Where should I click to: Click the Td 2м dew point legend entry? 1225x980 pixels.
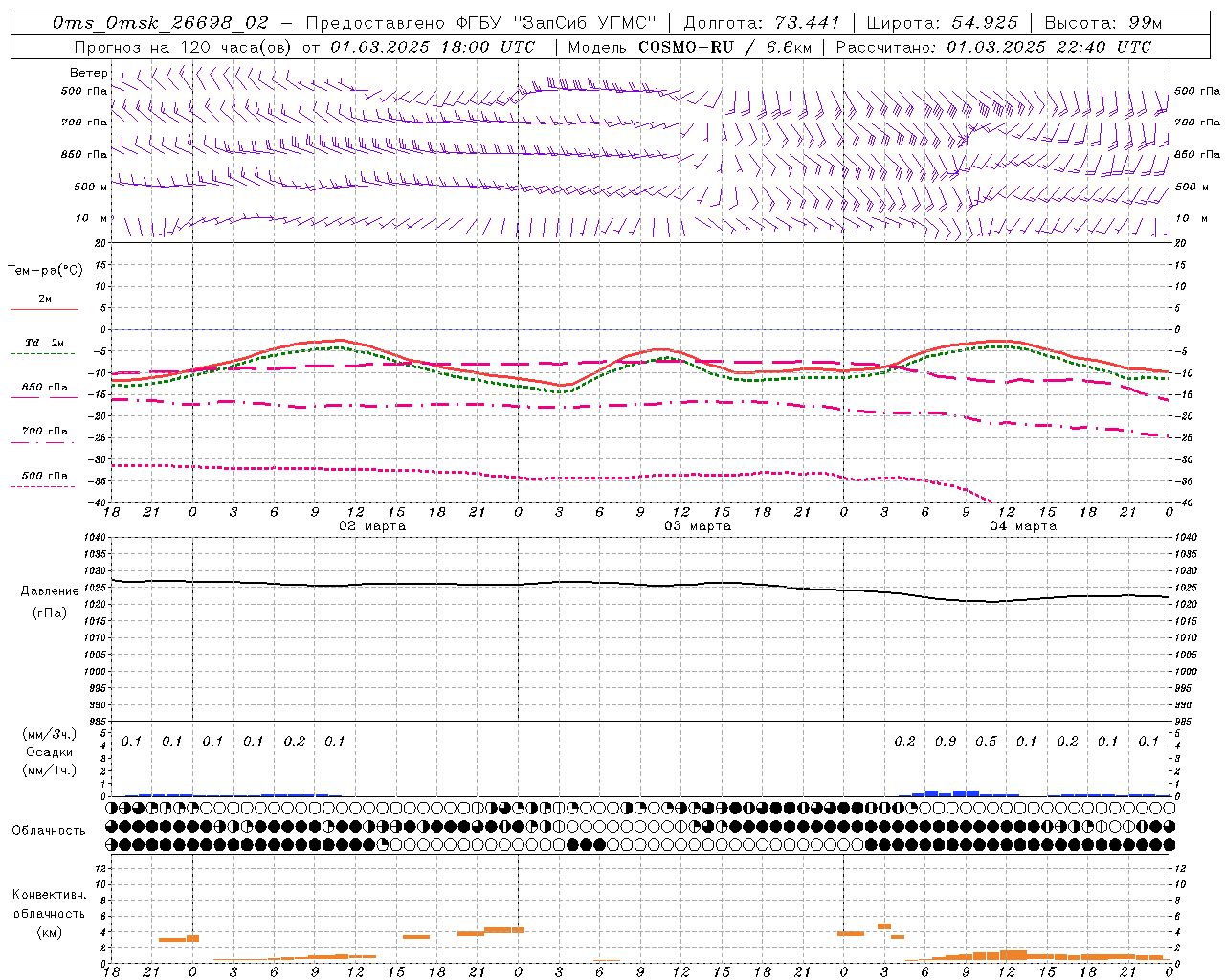[x=45, y=343]
